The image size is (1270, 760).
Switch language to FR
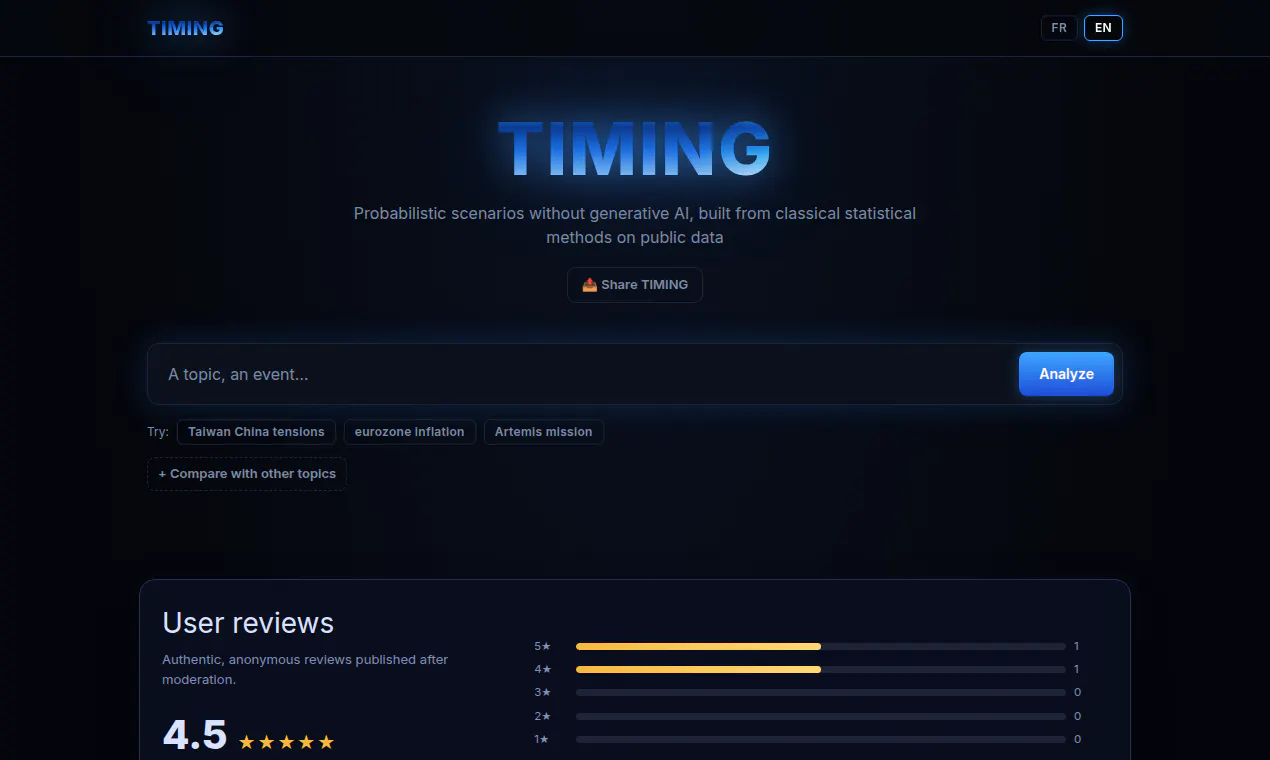point(1059,28)
